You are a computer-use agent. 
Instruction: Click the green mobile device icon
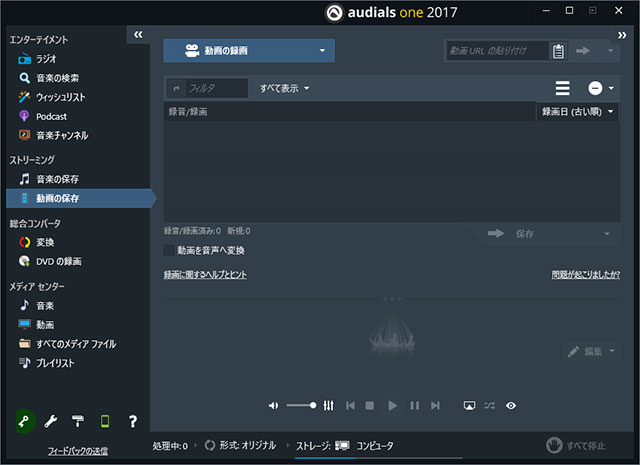[x=105, y=421]
